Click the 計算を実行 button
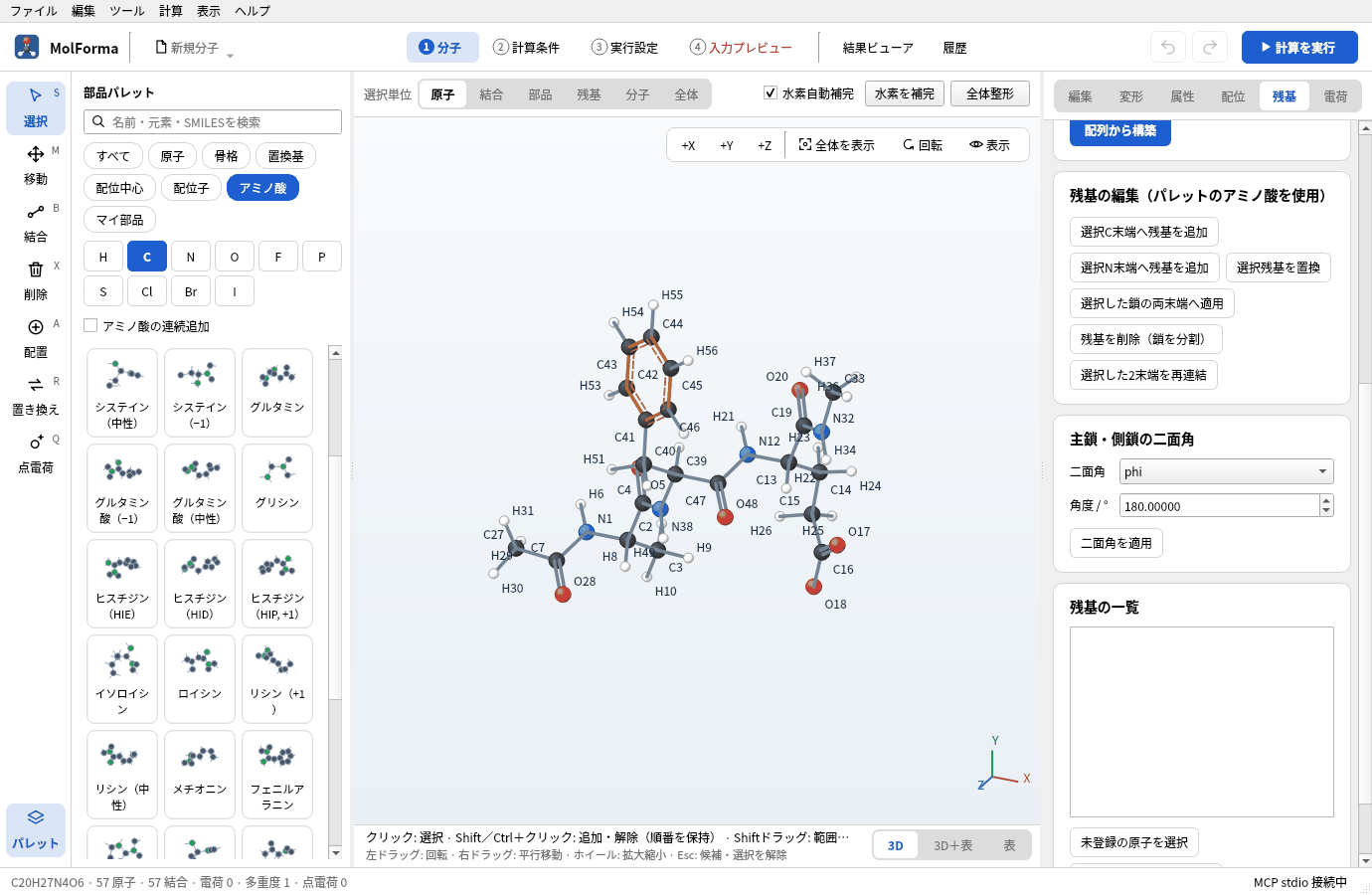1372x895 pixels. 1299,48
